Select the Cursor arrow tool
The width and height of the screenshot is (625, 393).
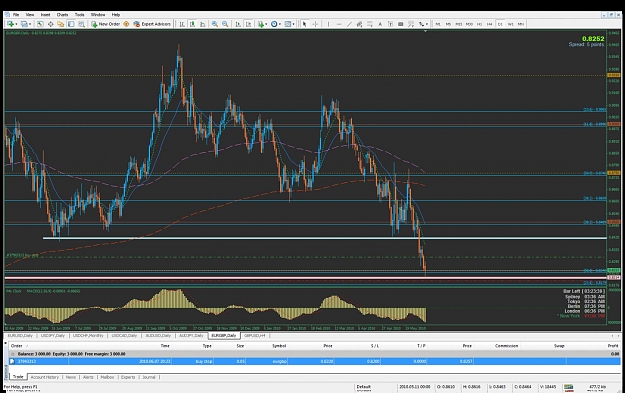pyautogui.click(x=305, y=24)
